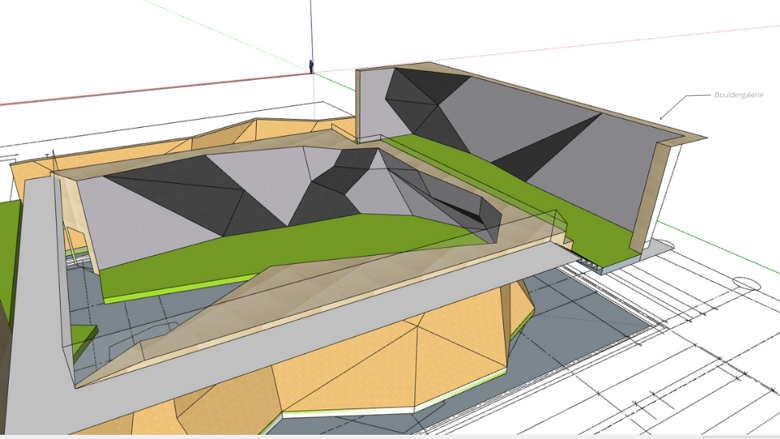Select the "Bouldergalerie" text label
Image resolution: width=780 pixels, height=439 pixels.
click(738, 95)
